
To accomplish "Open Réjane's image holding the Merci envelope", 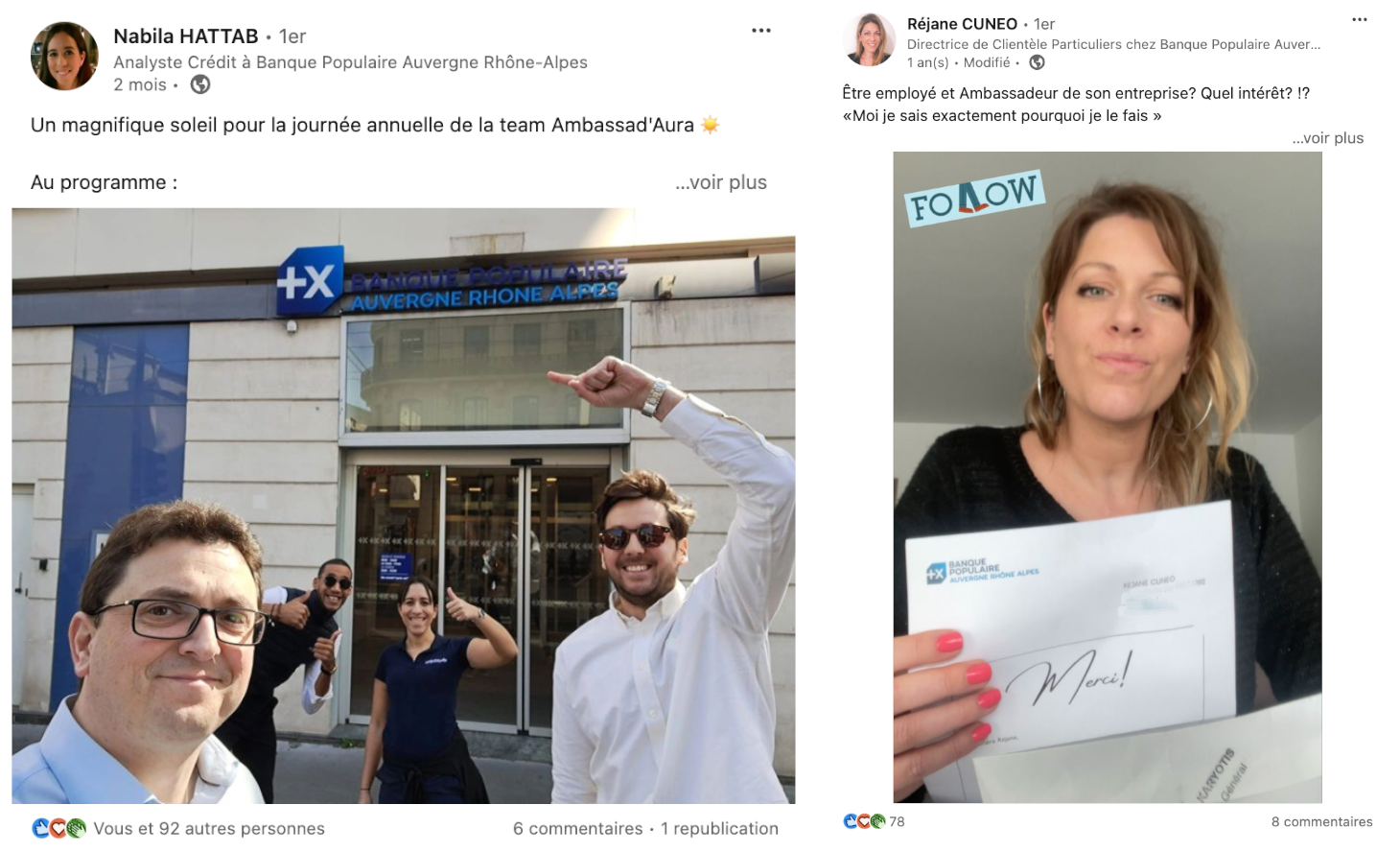I will (x=1108, y=477).
